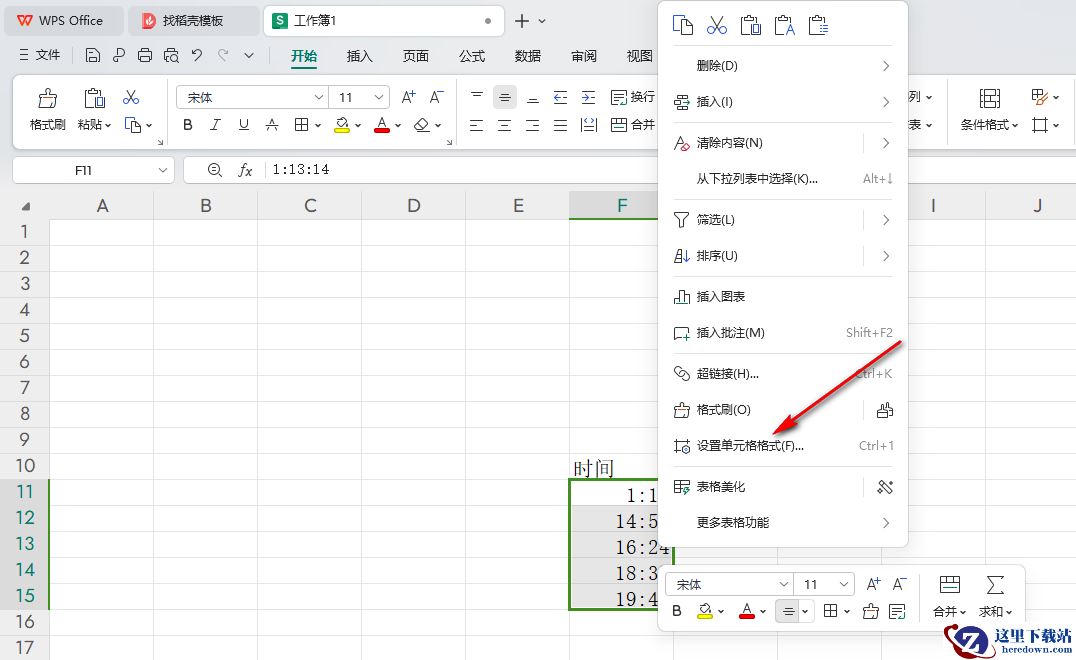Click the copy icon in context menu

(683, 25)
